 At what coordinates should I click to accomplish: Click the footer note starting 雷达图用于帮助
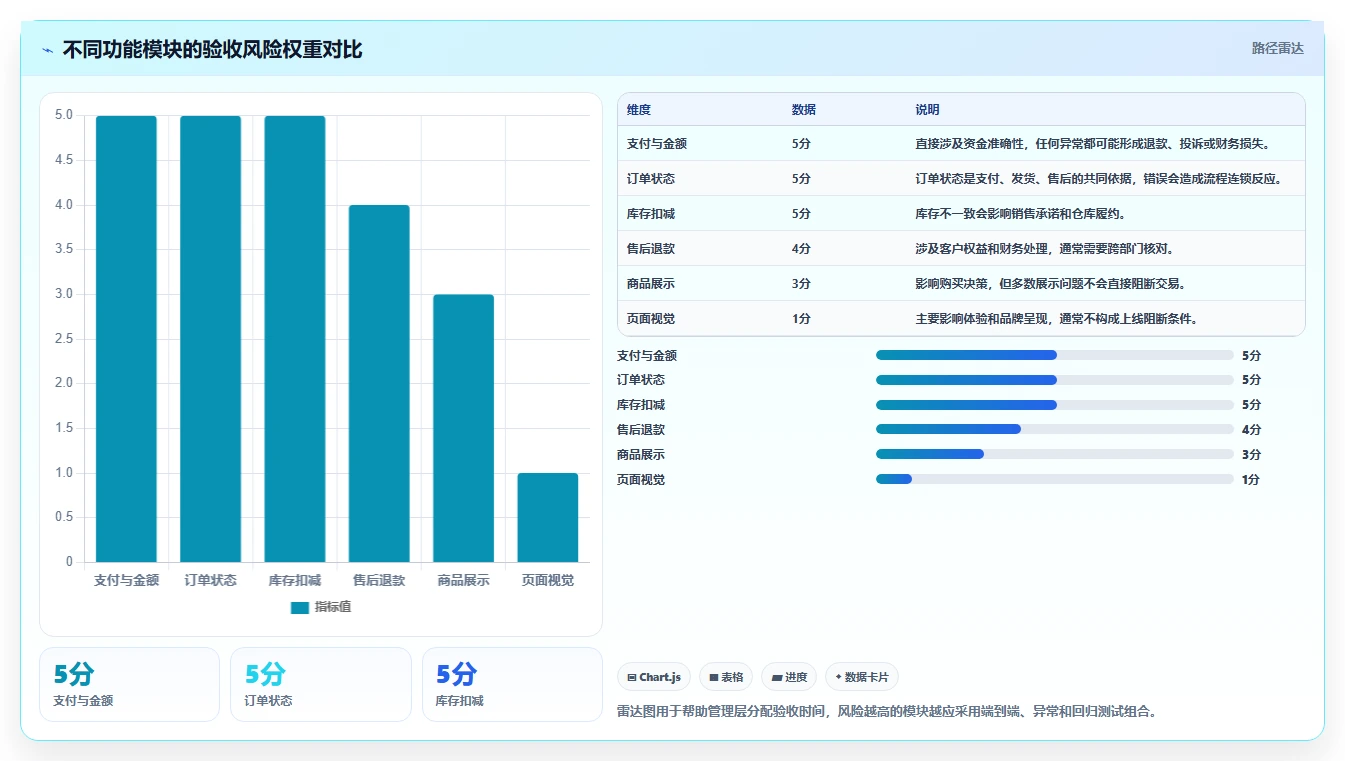pyautogui.click(x=888, y=712)
